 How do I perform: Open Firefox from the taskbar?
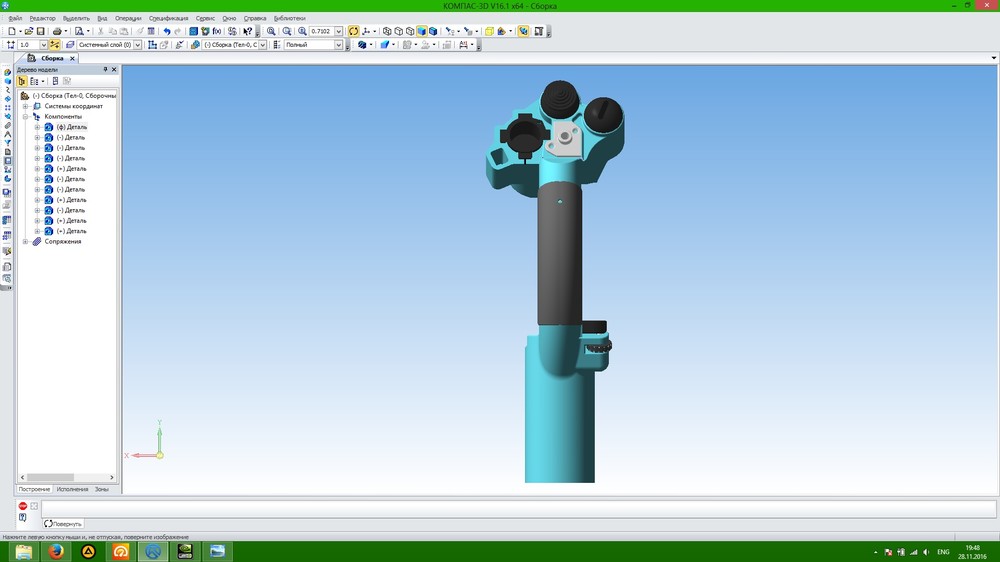click(x=56, y=551)
